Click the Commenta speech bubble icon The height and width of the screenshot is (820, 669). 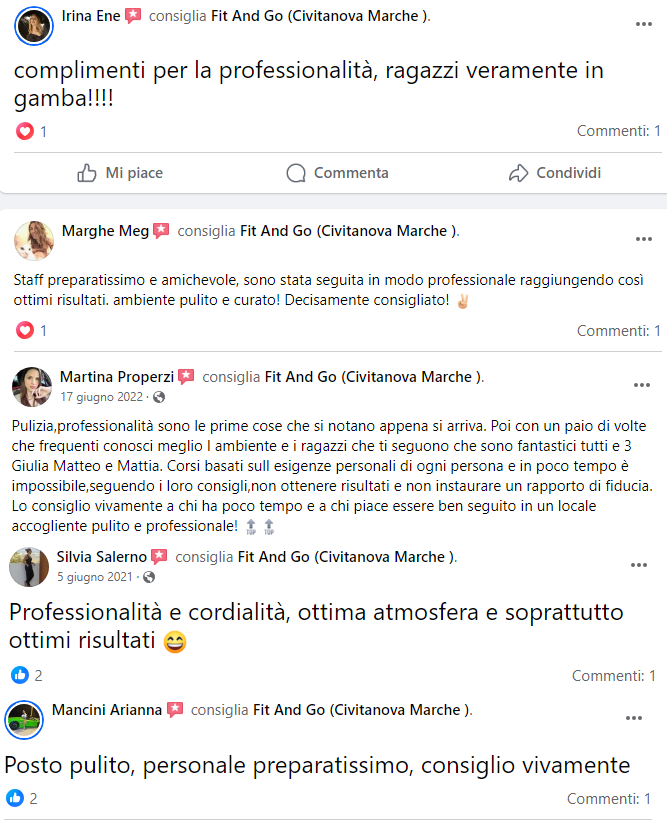pyautogui.click(x=296, y=173)
